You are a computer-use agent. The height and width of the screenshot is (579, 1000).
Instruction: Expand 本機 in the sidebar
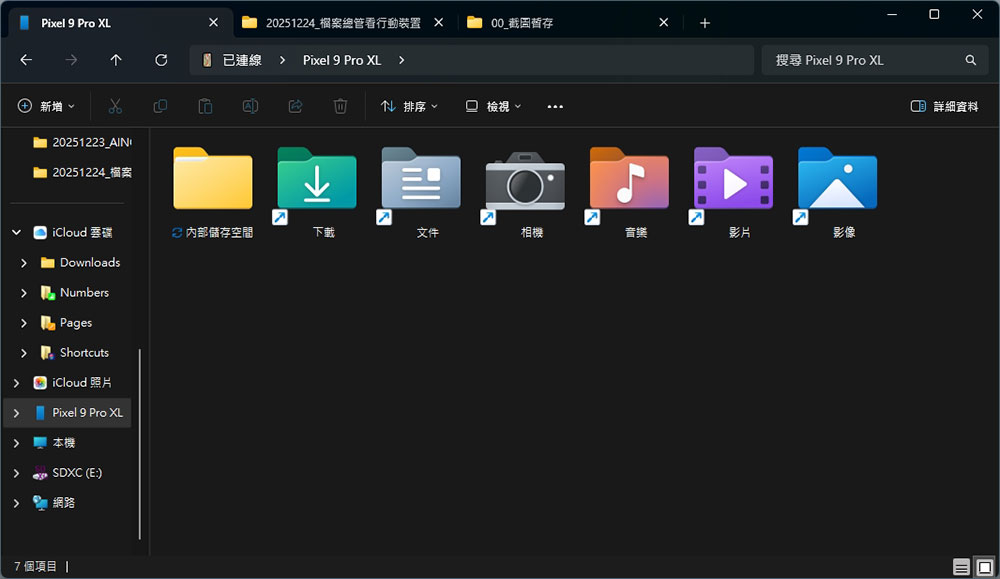16,442
